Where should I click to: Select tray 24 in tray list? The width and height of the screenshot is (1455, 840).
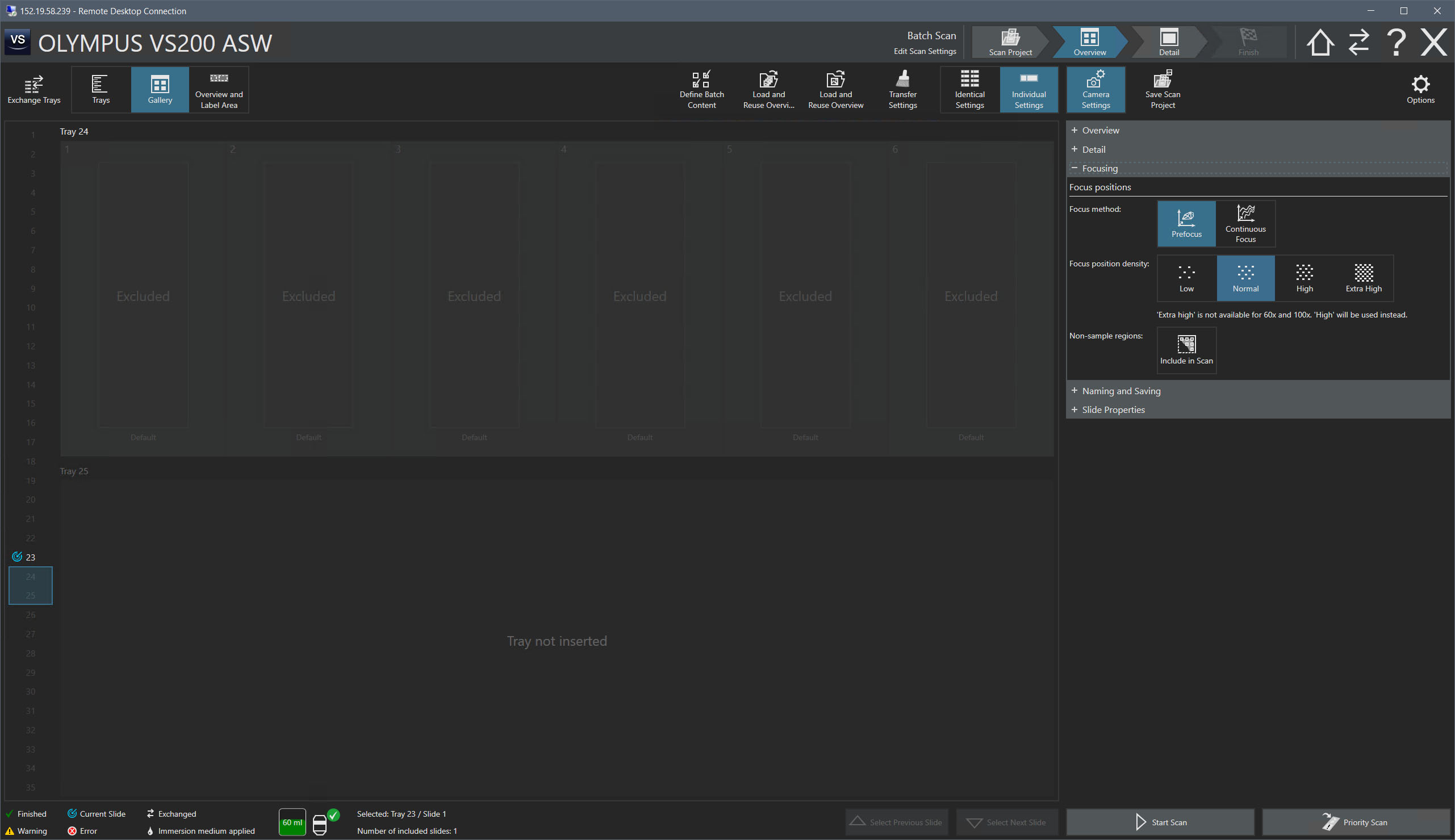click(x=31, y=576)
